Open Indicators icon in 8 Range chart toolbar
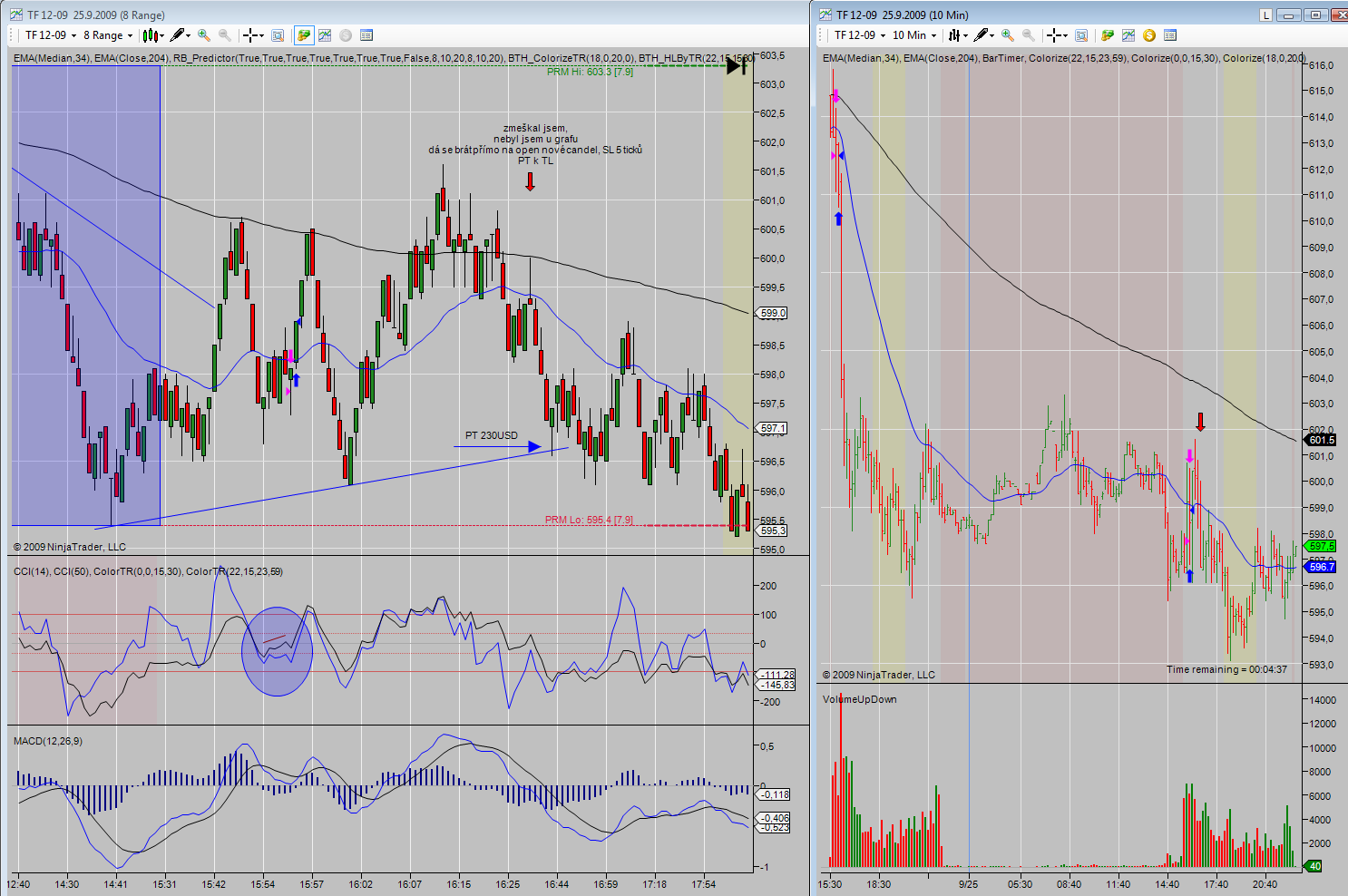 325,35
